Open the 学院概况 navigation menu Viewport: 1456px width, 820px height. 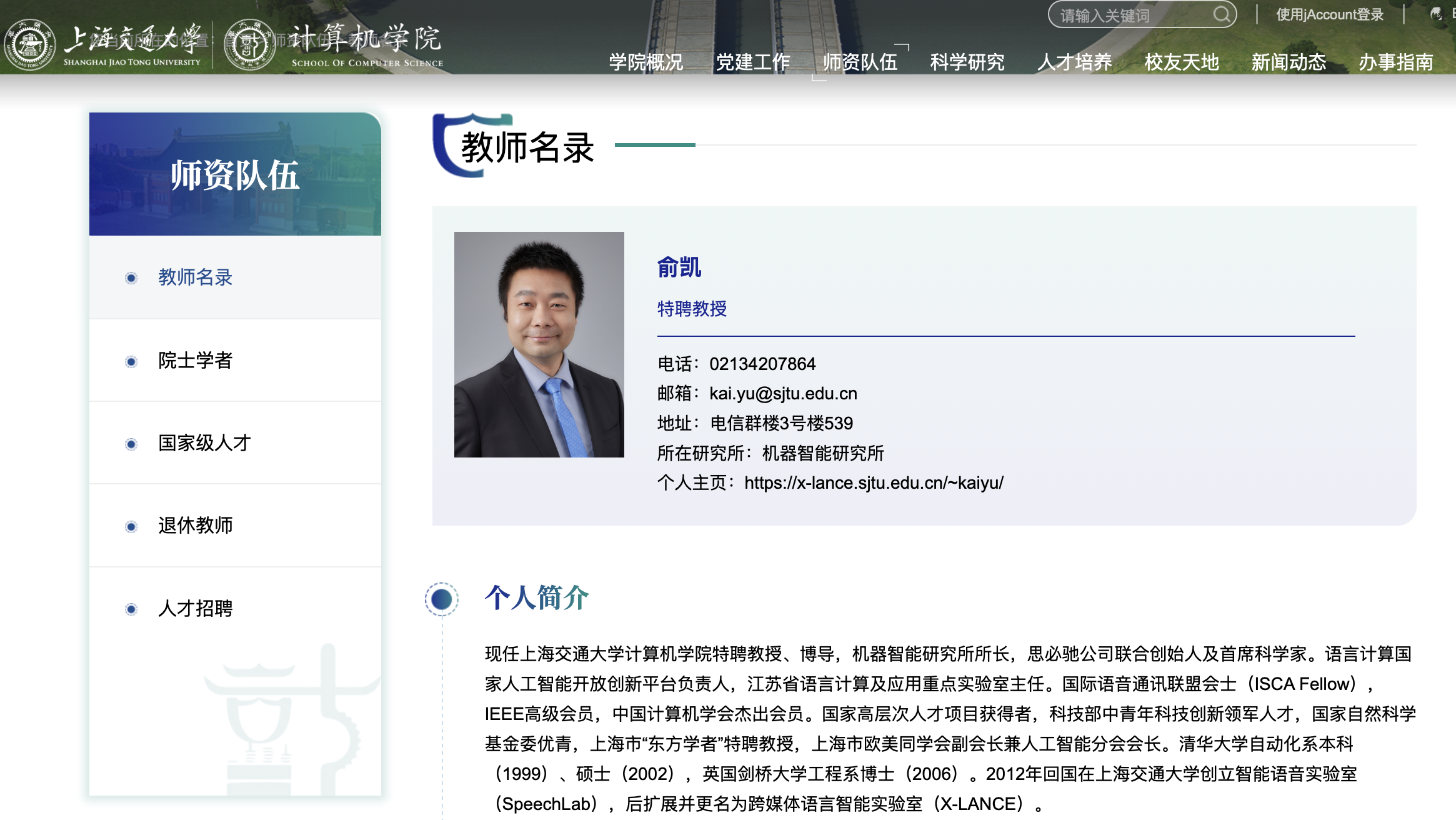[646, 62]
